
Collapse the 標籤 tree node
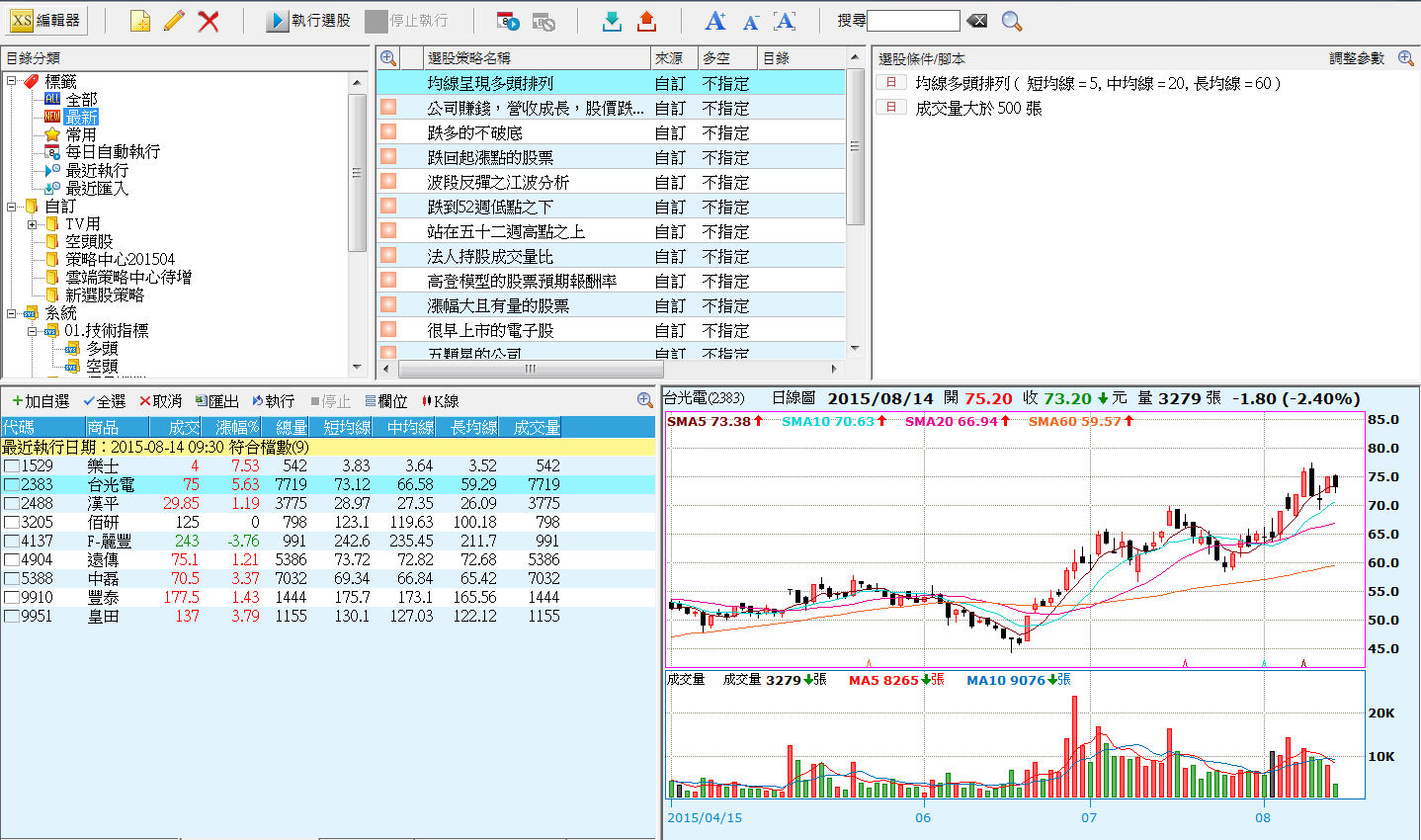tap(12, 81)
